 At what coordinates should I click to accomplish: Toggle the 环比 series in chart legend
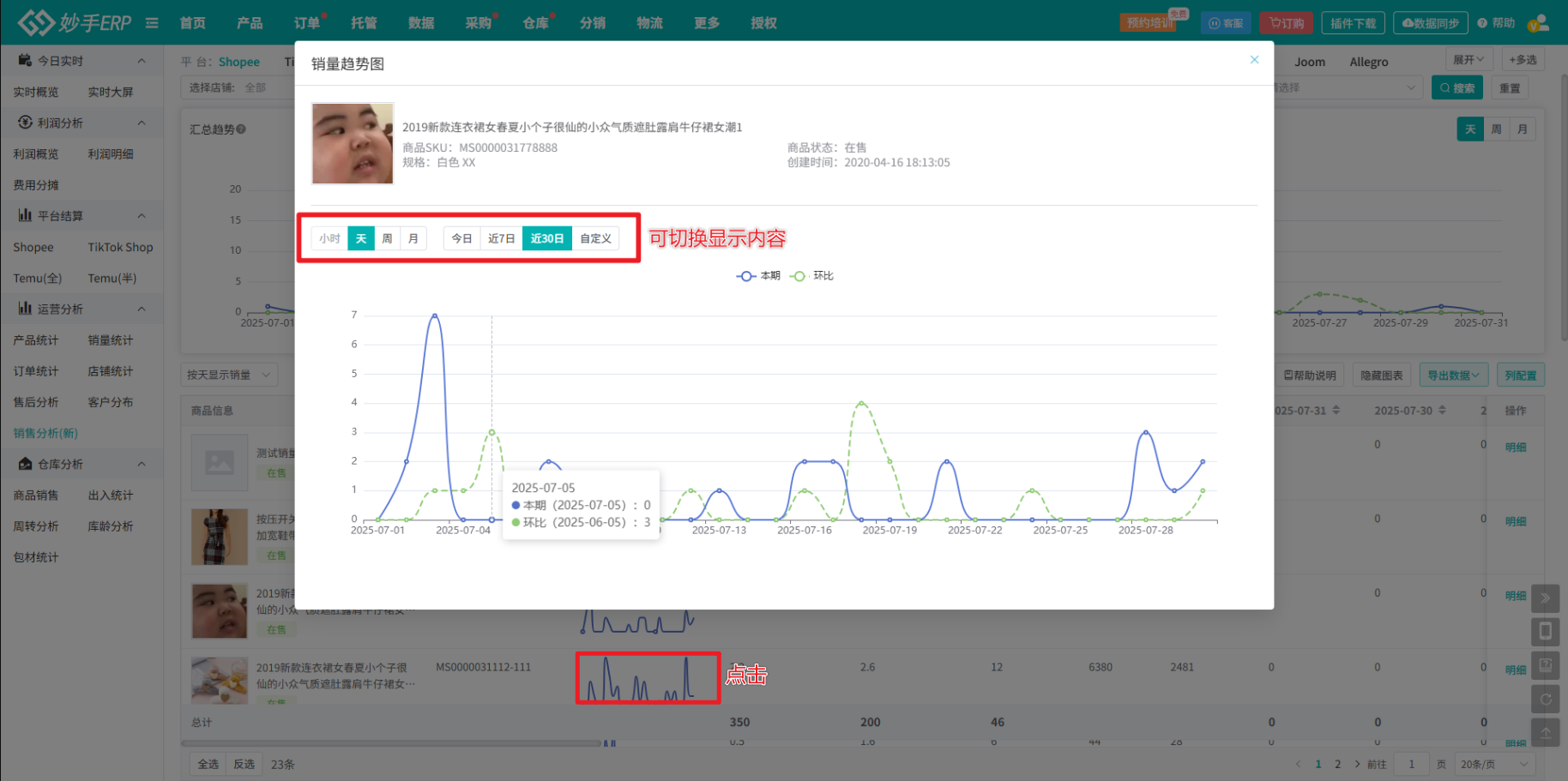pos(811,276)
